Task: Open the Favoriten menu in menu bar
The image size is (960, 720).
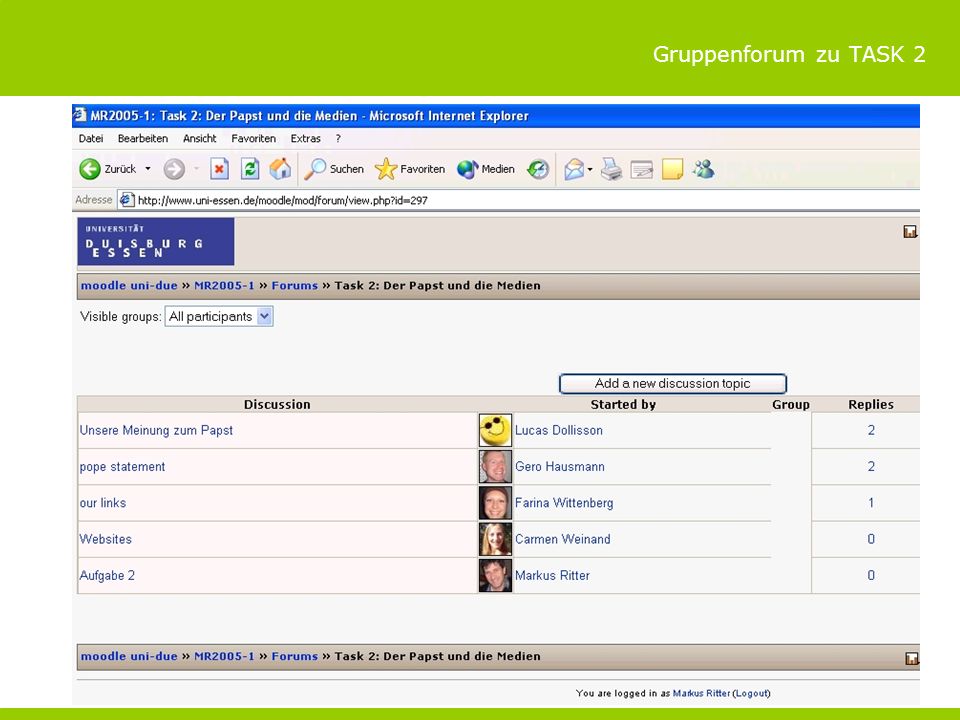Action: (x=253, y=138)
